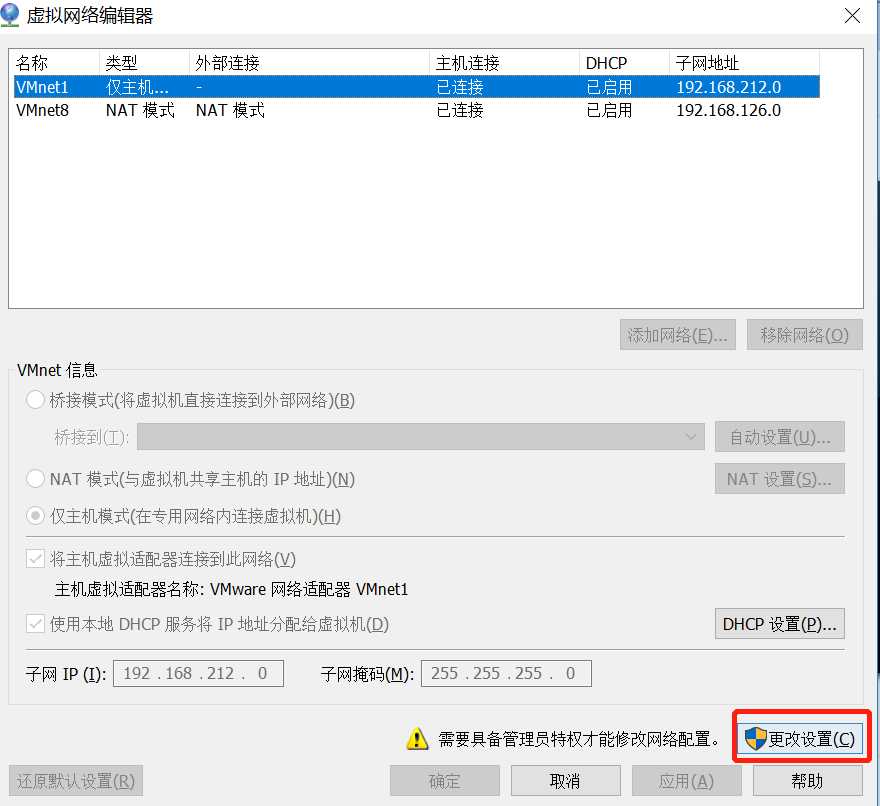Image resolution: width=880 pixels, height=806 pixels.
Task: Open NAT 设置(S)... button
Action: 780,479
